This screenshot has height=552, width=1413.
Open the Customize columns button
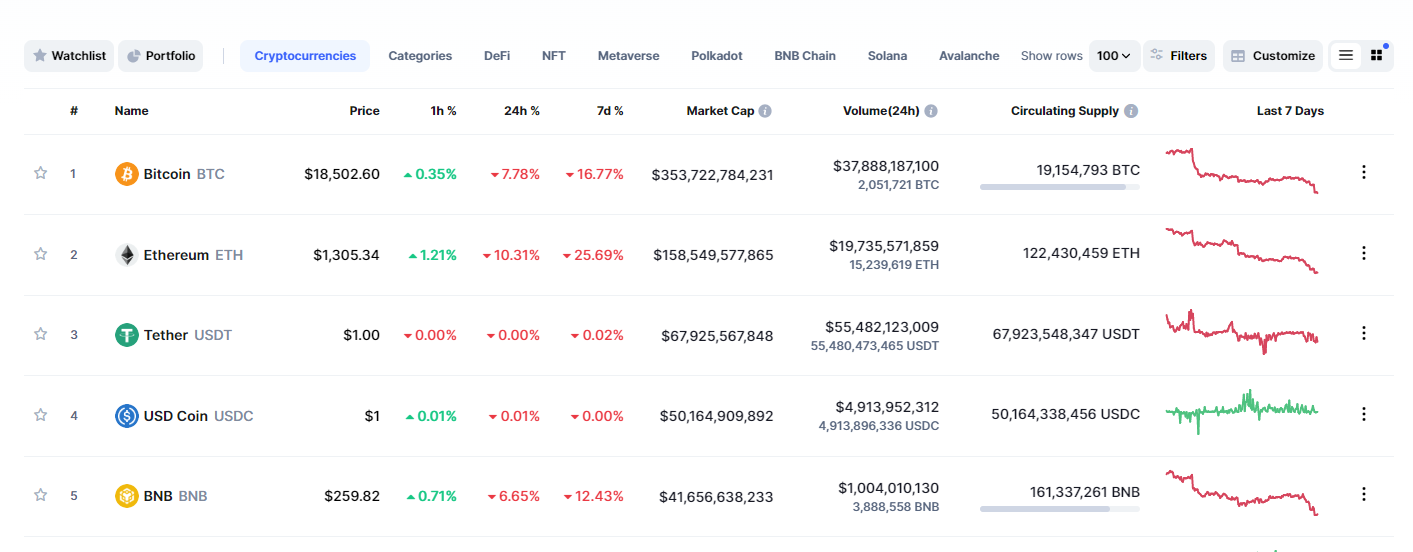pos(1273,56)
